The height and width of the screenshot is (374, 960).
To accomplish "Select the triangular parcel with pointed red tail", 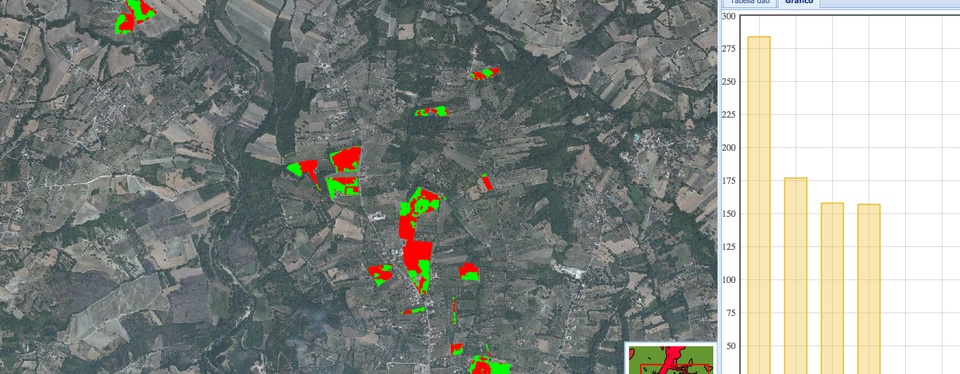I will (x=304, y=171).
